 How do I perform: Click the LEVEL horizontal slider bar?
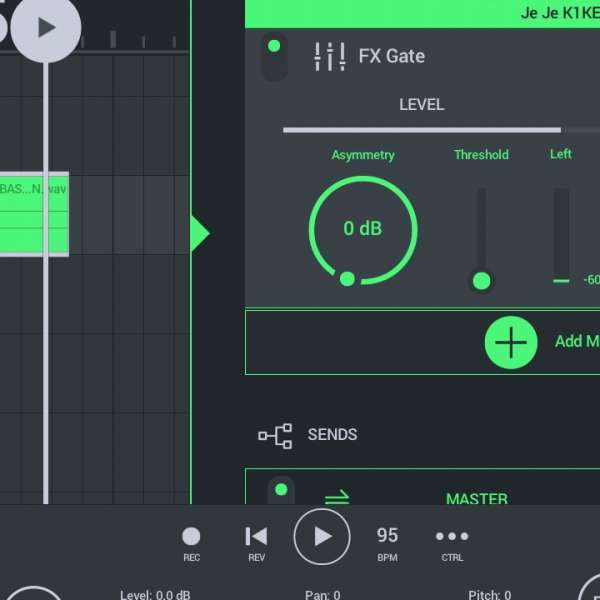[x=422, y=130]
